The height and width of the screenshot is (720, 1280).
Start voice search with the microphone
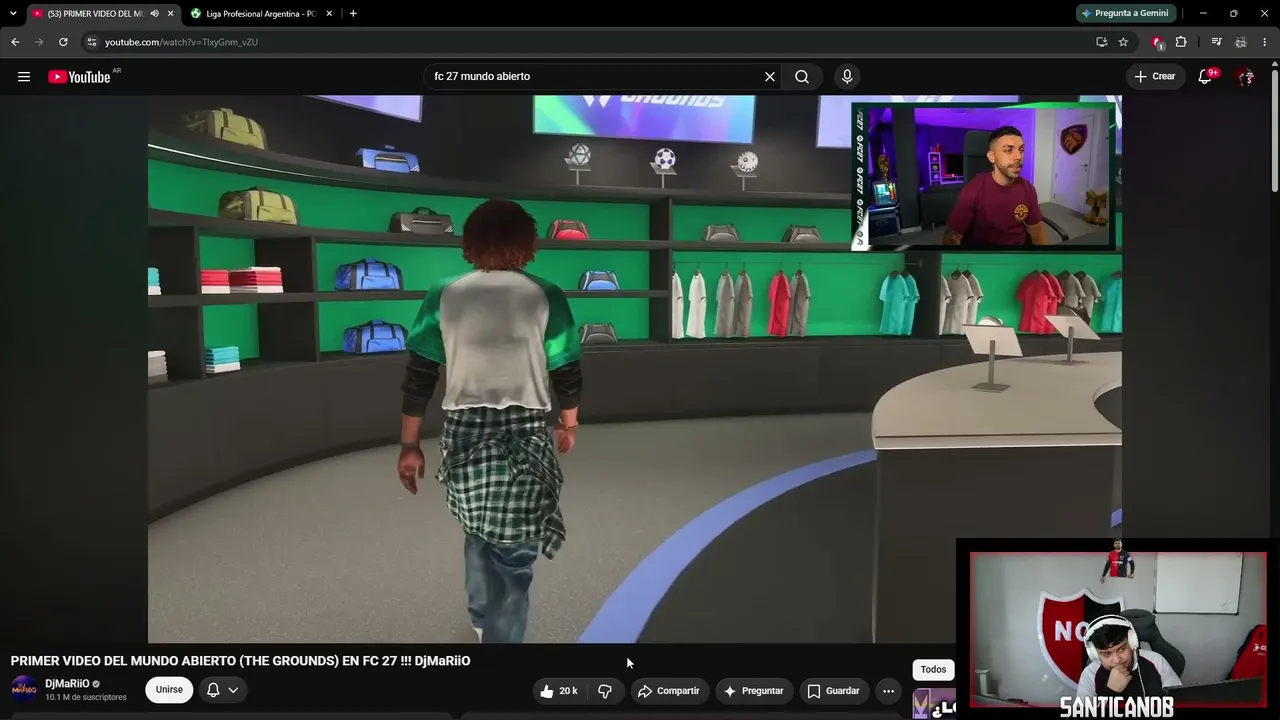[x=847, y=77]
